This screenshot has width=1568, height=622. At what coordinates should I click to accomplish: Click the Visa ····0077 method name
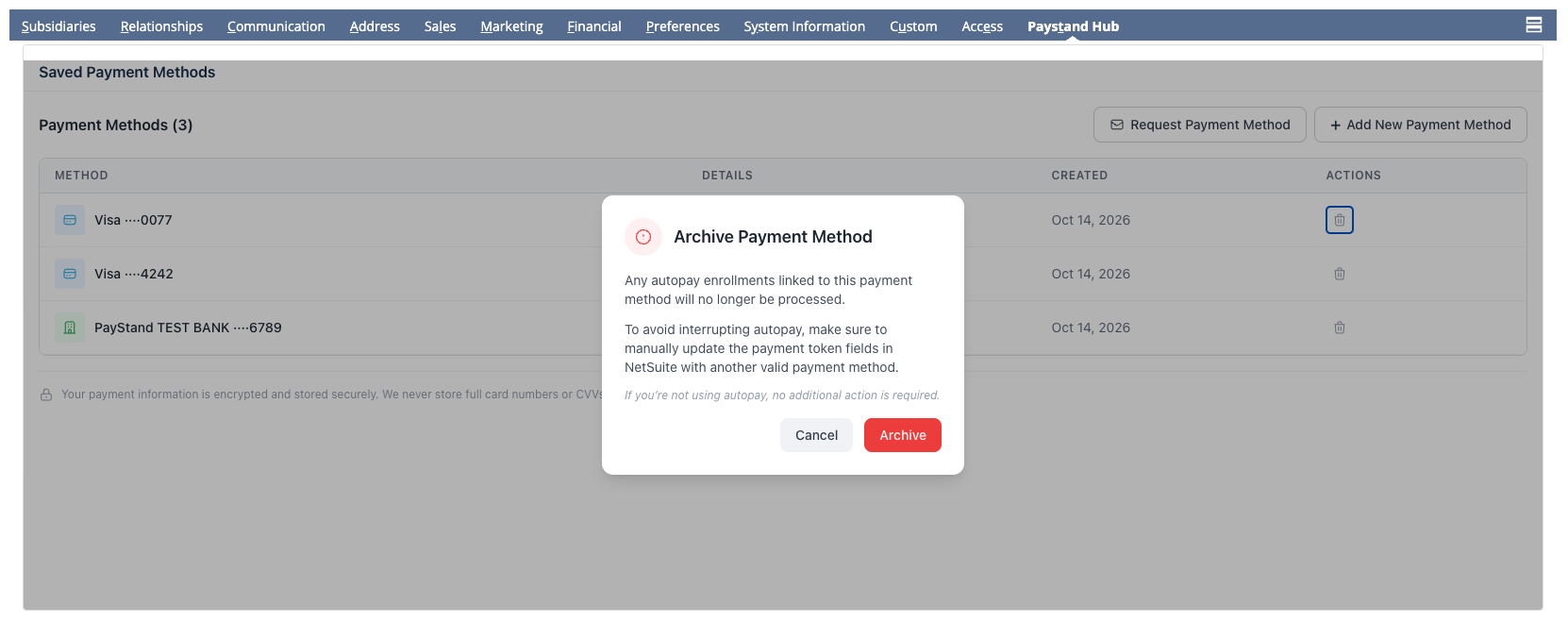(x=133, y=220)
